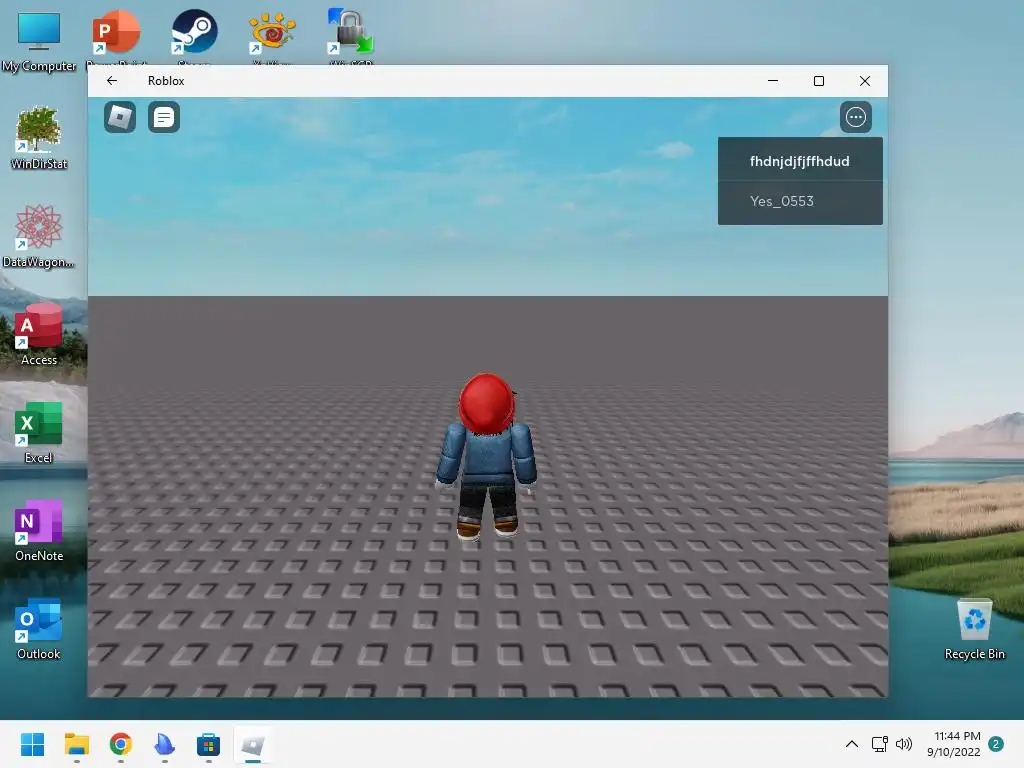Select the OneNote desktop shortcut
Viewport: 1024px width, 768px height.
click(39, 530)
